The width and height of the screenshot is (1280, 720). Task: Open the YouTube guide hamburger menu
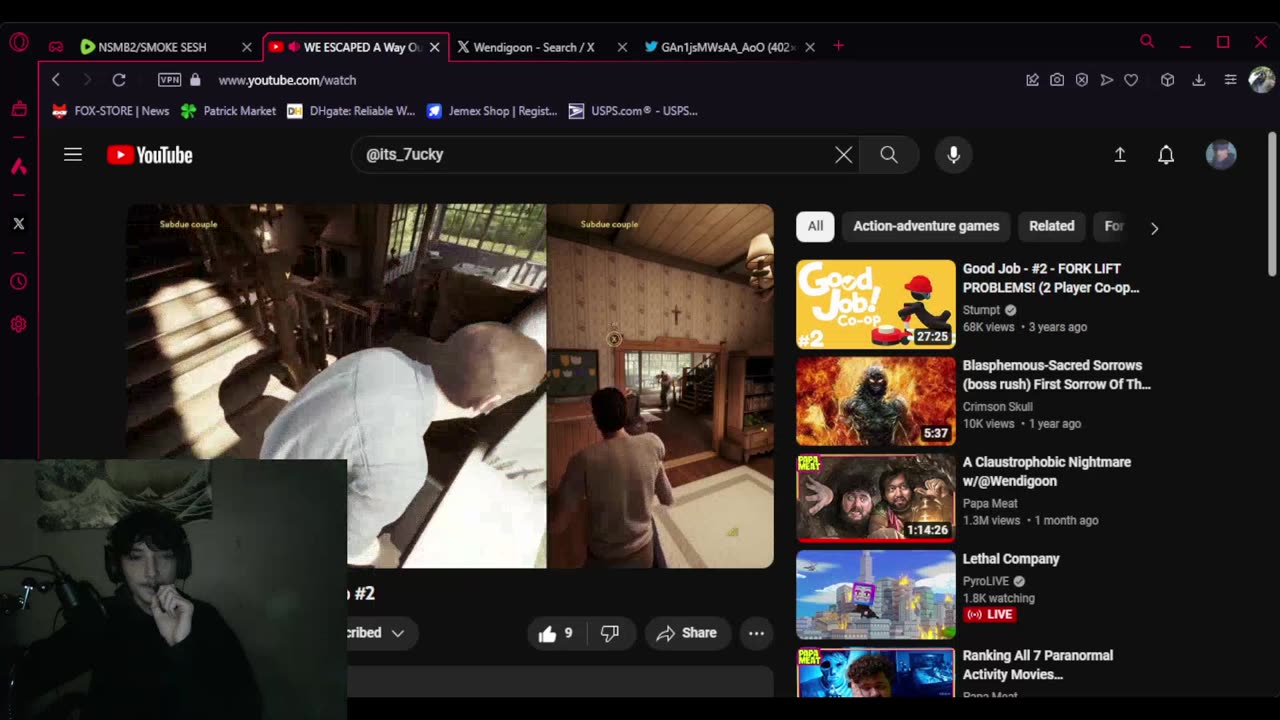point(73,155)
